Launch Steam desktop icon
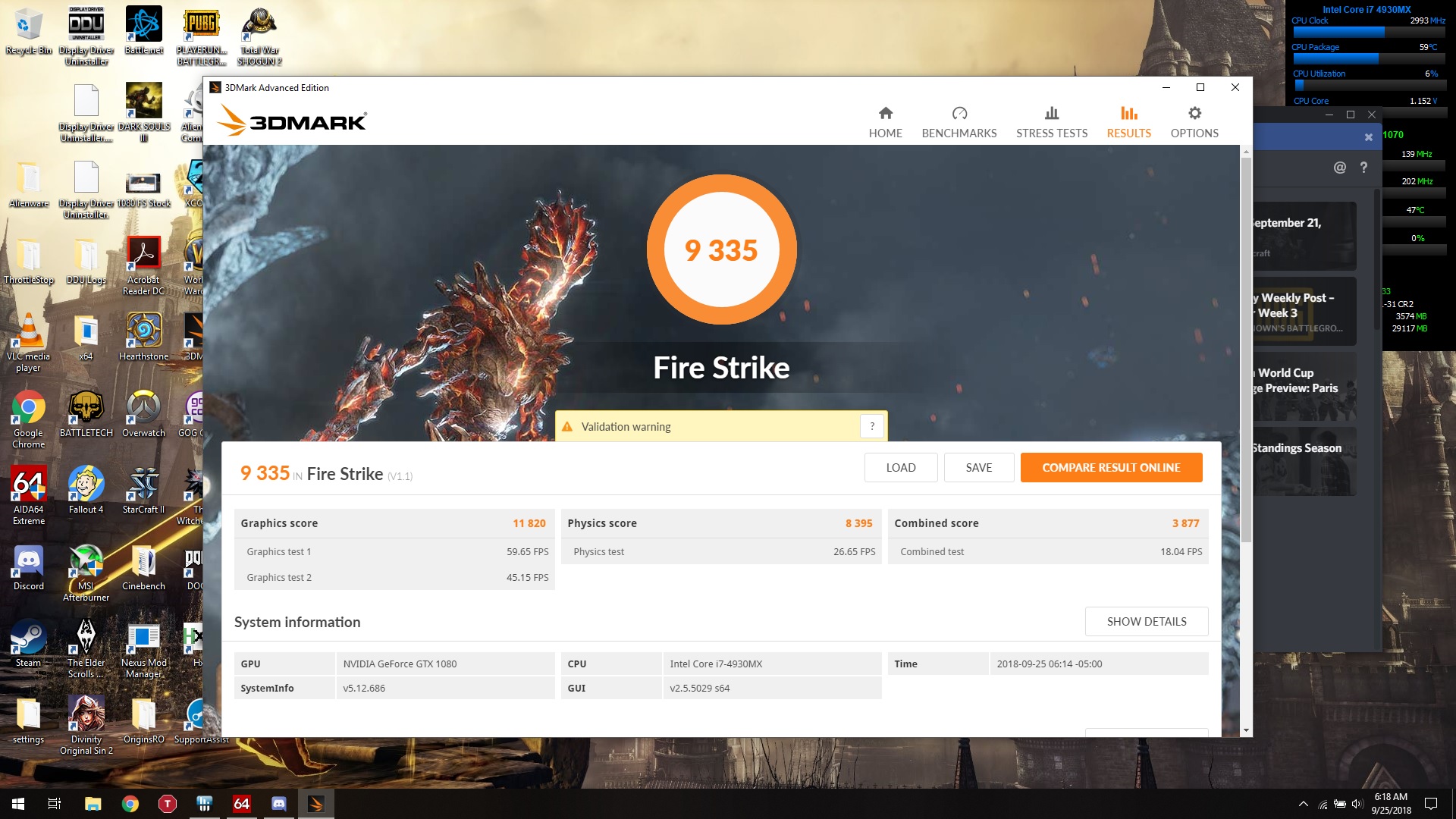 tap(29, 644)
